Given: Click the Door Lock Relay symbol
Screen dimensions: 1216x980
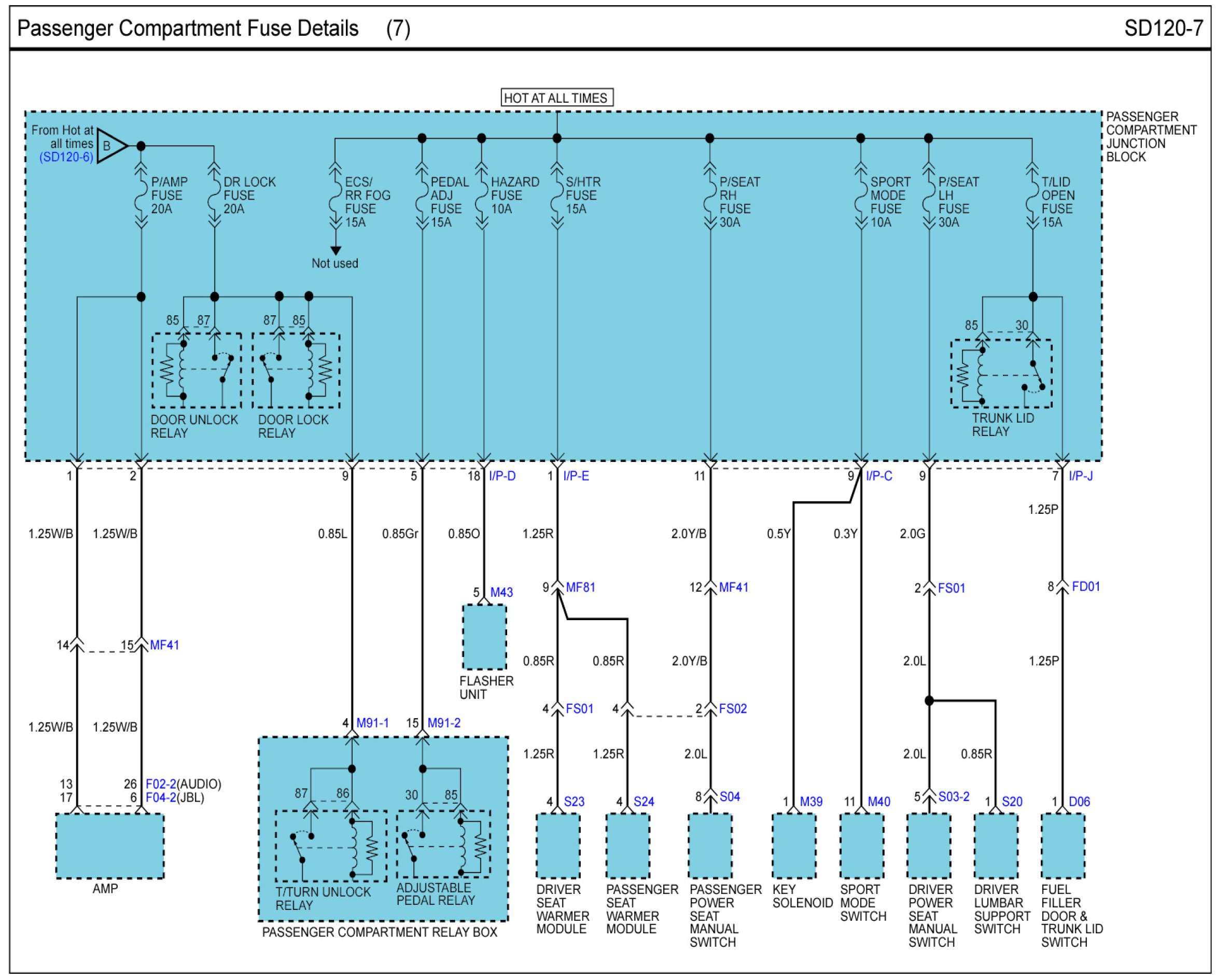Looking at the screenshot, I should tap(296, 370).
